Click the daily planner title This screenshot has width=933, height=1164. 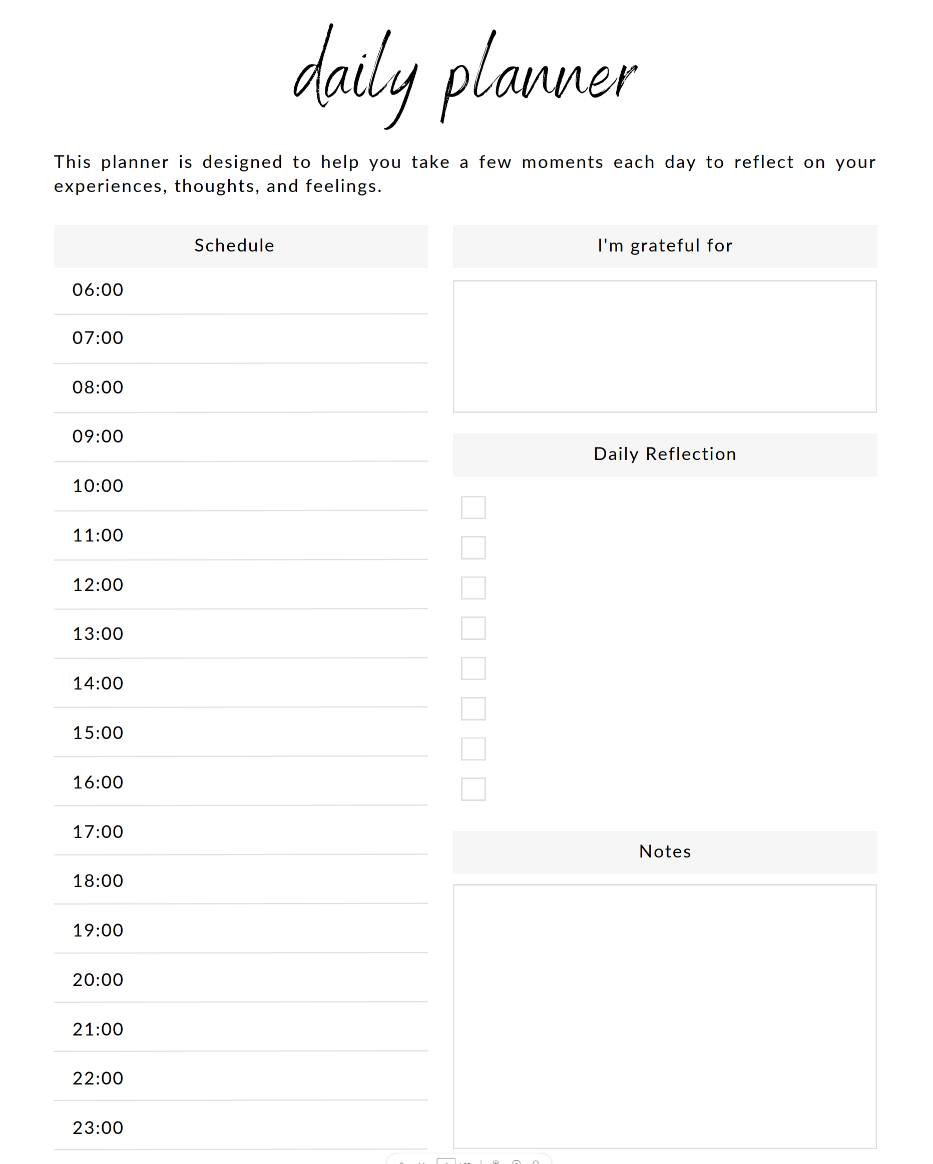point(464,75)
